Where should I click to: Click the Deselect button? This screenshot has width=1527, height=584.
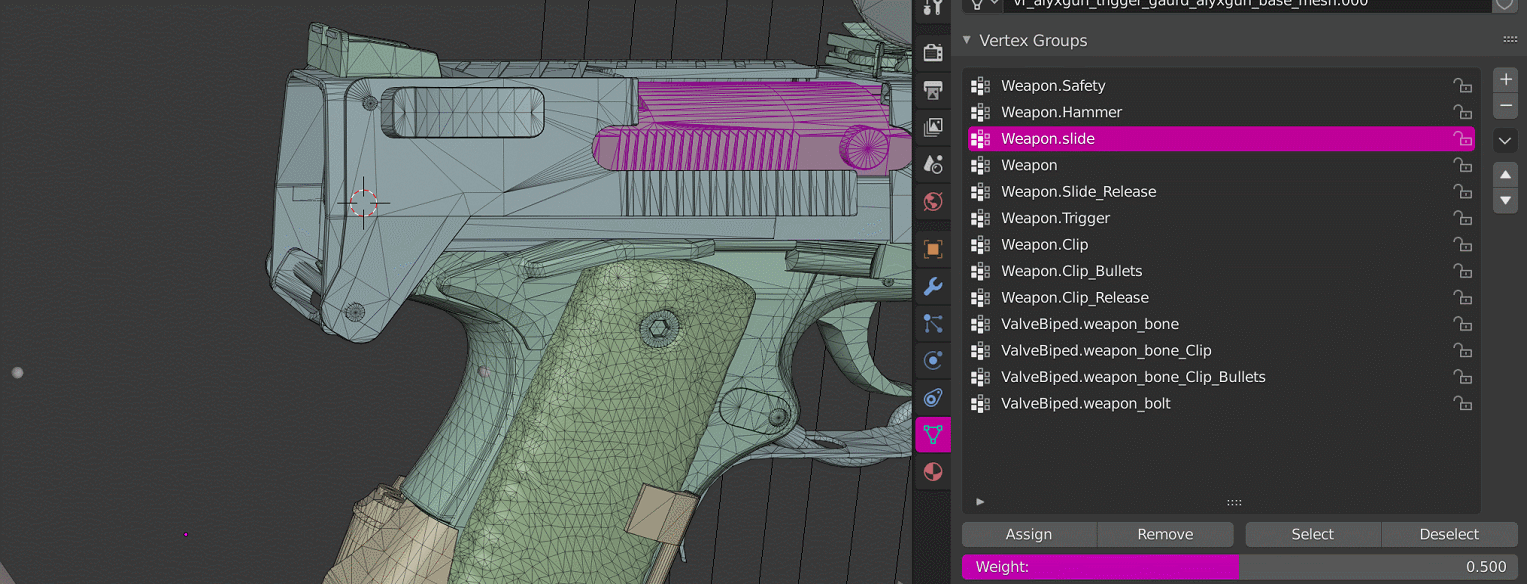point(1449,534)
